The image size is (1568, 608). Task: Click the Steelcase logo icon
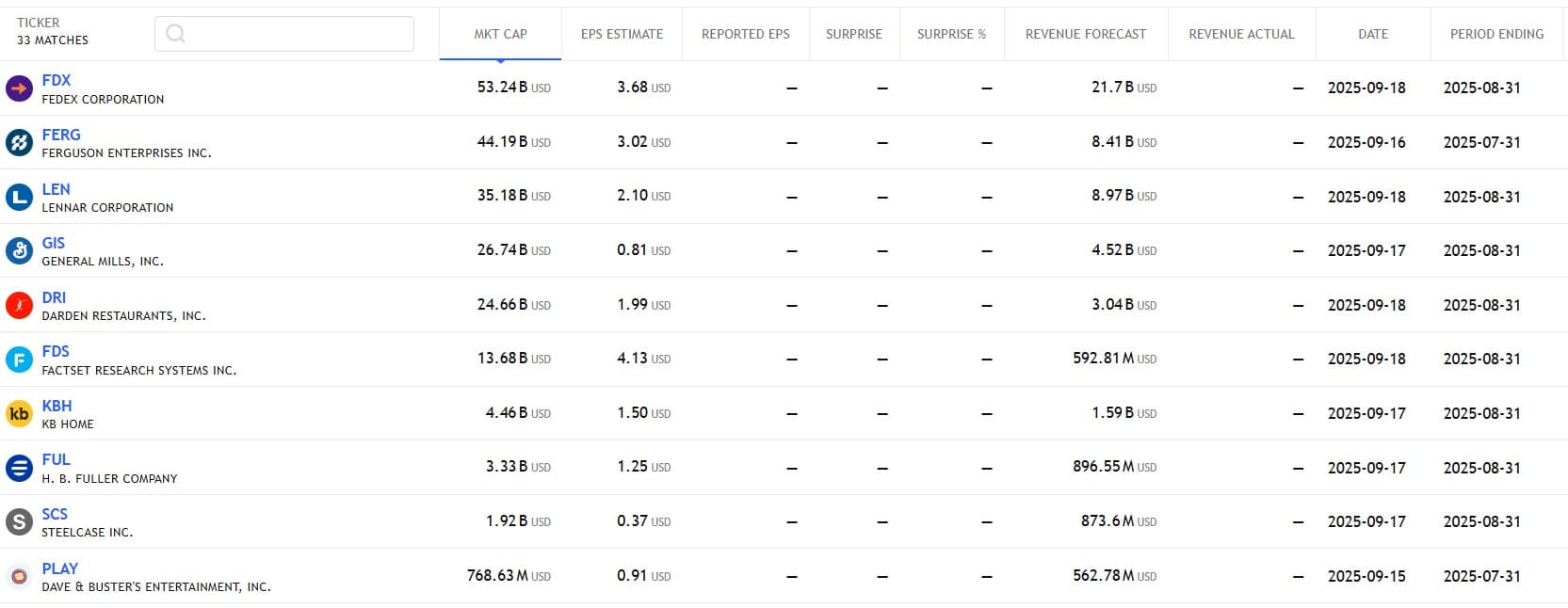[x=19, y=522]
